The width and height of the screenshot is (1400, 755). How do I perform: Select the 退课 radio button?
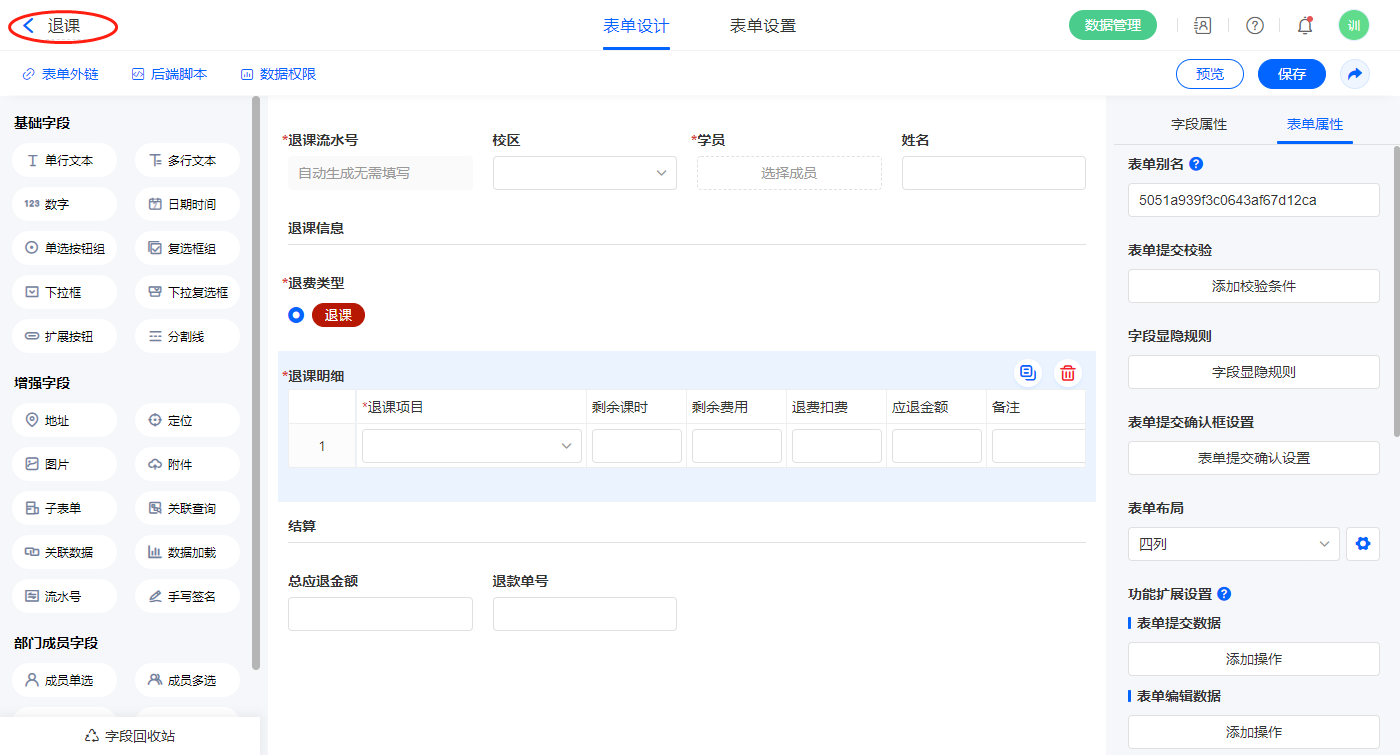(296, 316)
